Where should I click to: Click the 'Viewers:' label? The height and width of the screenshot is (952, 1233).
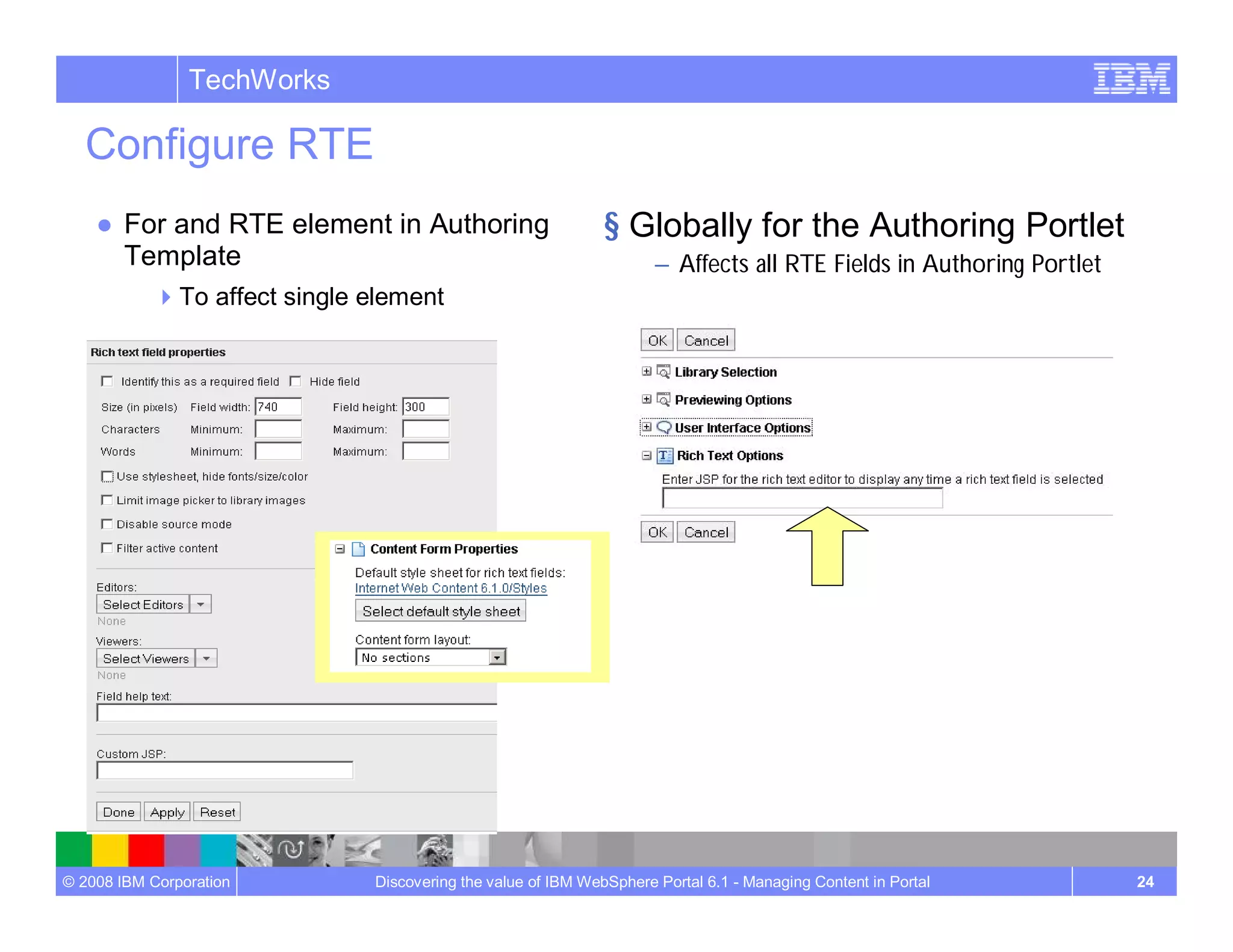(119, 641)
